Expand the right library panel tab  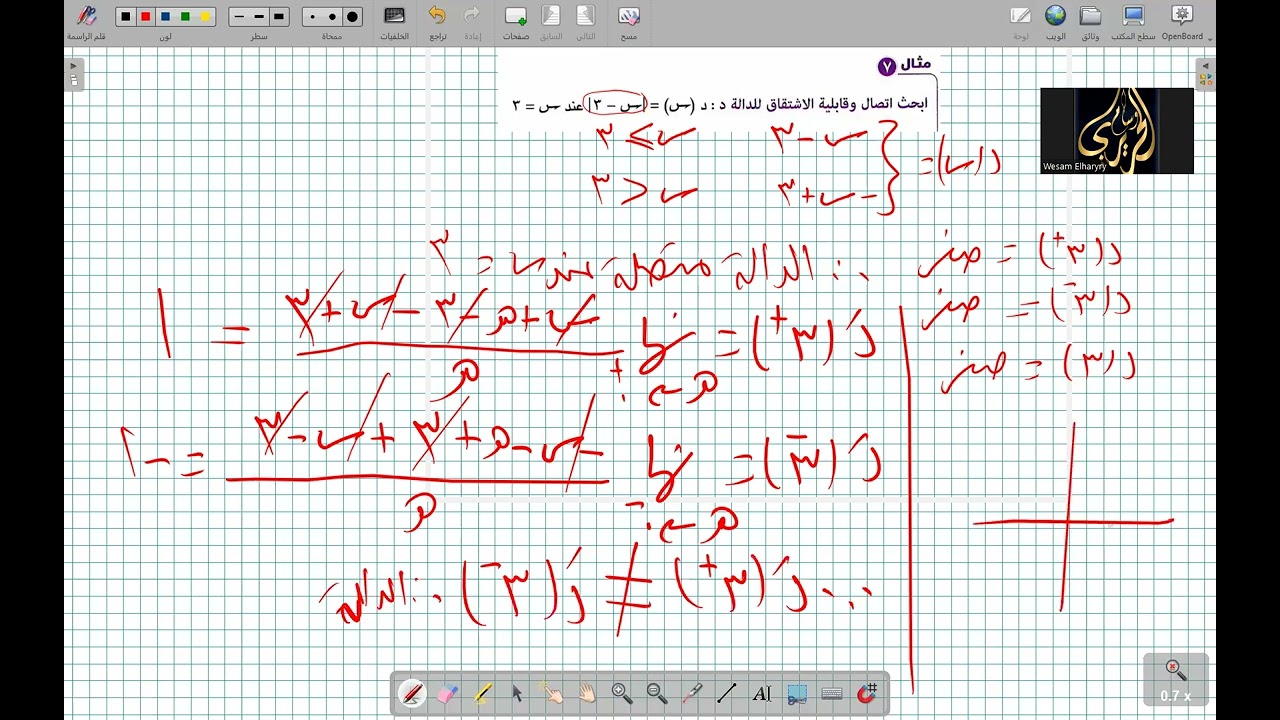click(1205, 75)
